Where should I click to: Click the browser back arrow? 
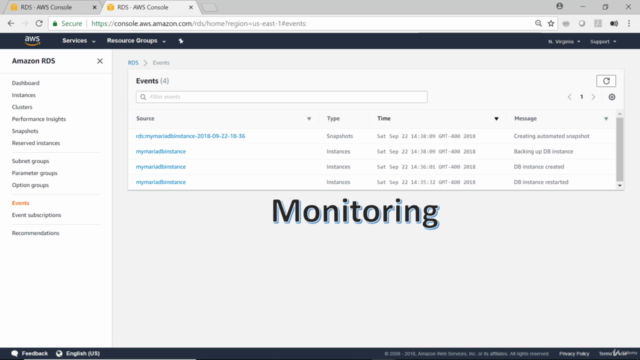tap(11, 24)
